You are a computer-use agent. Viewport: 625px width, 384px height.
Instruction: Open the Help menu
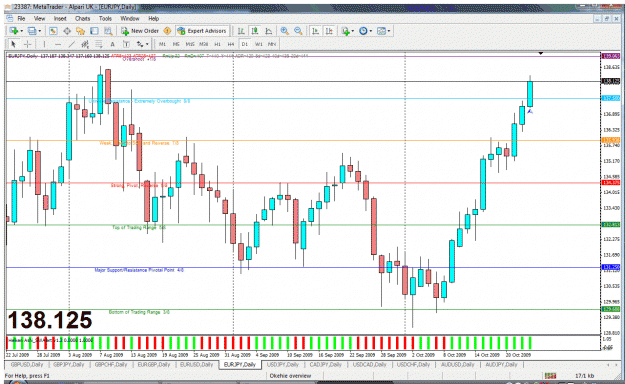pos(153,18)
